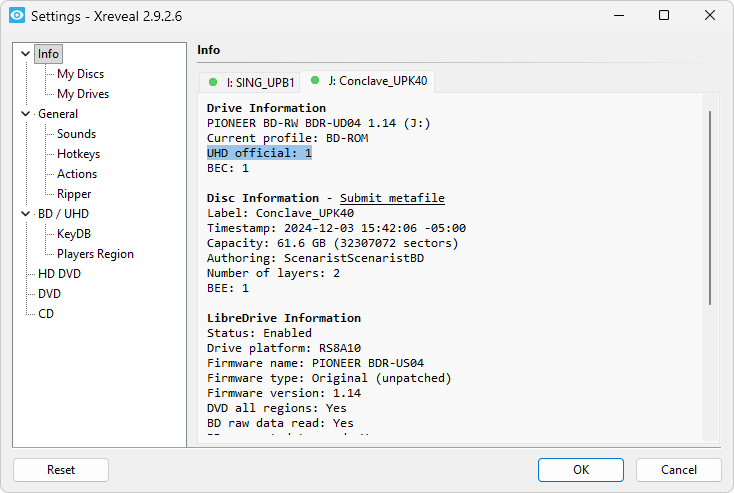Collapse the General tree node
The width and height of the screenshot is (734, 493).
25,114
